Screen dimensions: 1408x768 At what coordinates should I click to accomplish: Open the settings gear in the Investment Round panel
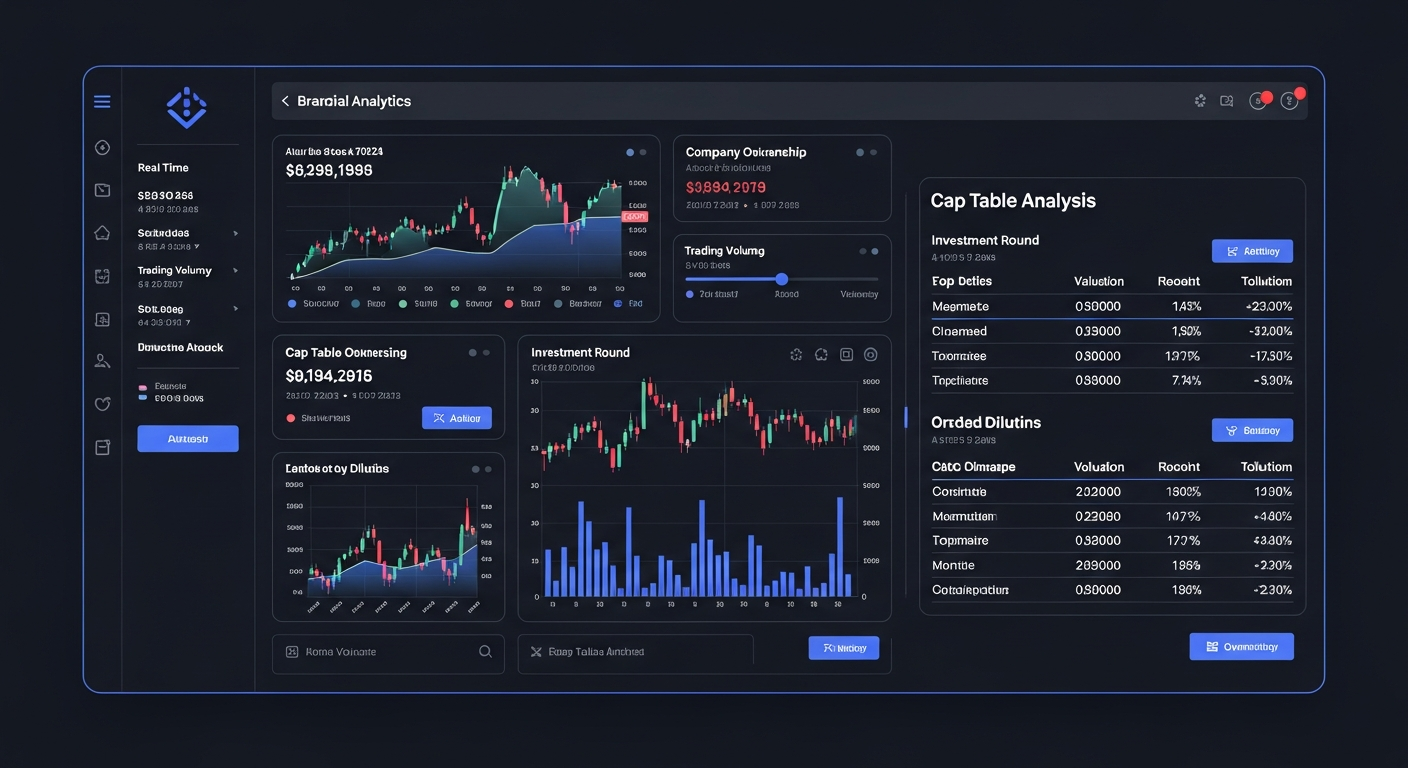click(796, 354)
